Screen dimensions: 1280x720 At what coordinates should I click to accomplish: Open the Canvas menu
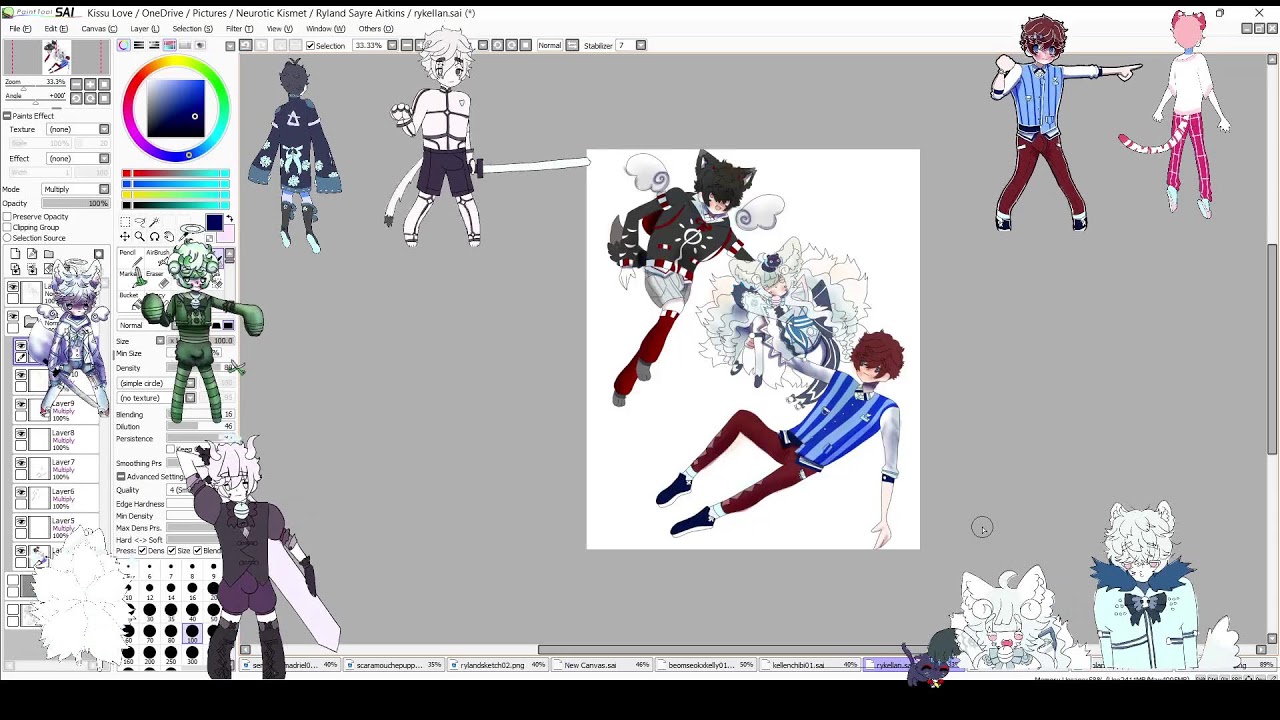pos(98,28)
